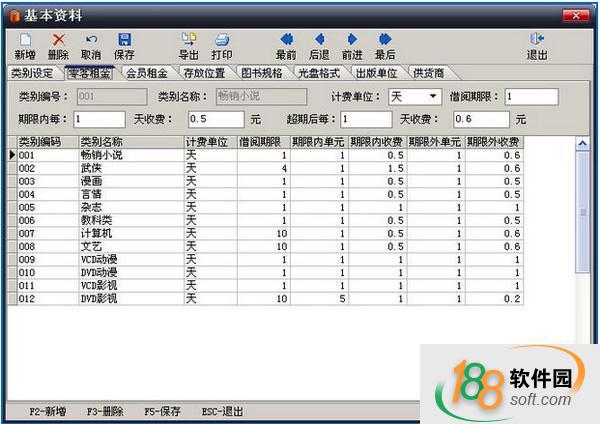
Task: Switch to the 图书规格 tab
Action: (x=262, y=73)
